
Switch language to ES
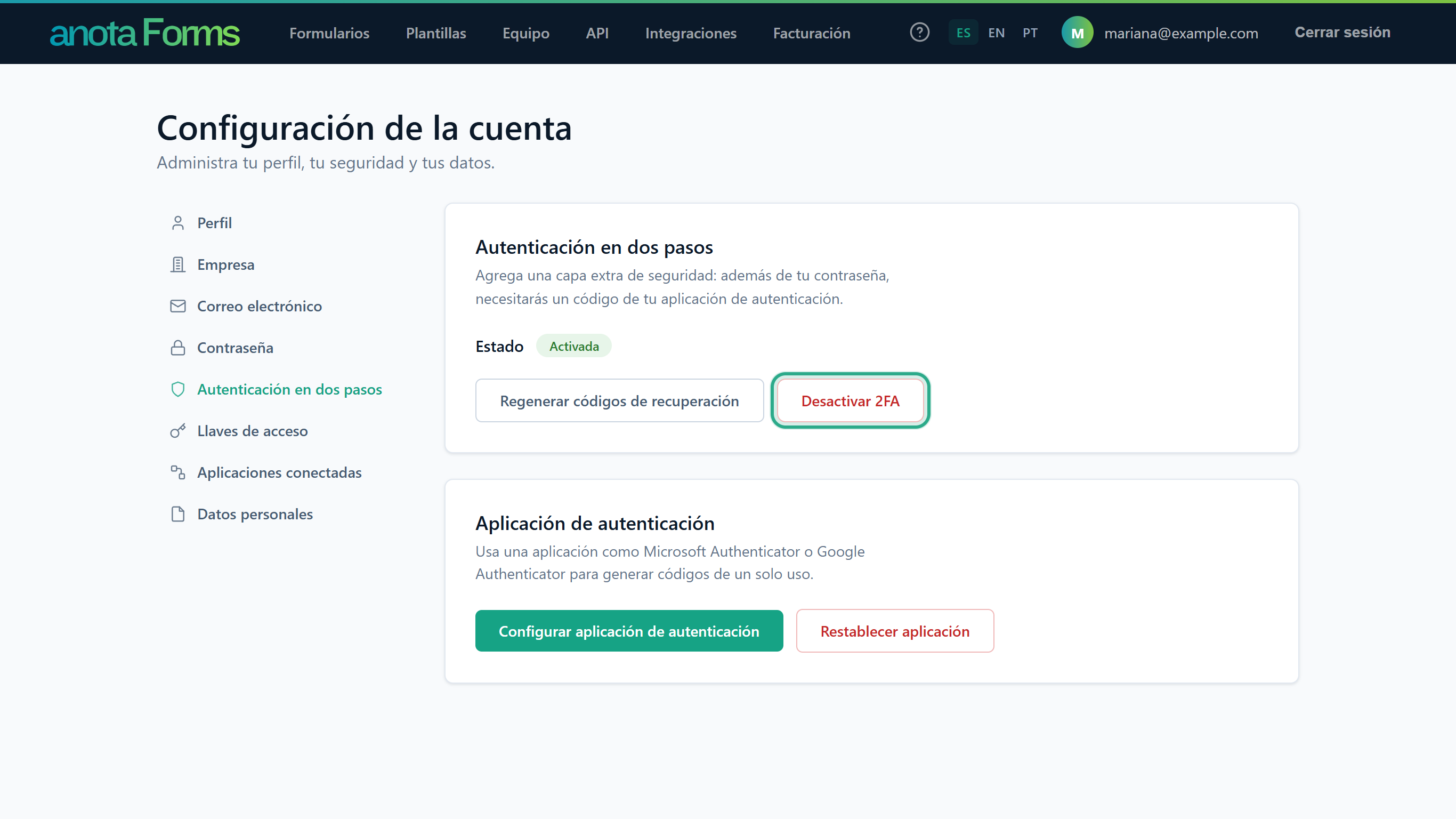point(963,33)
